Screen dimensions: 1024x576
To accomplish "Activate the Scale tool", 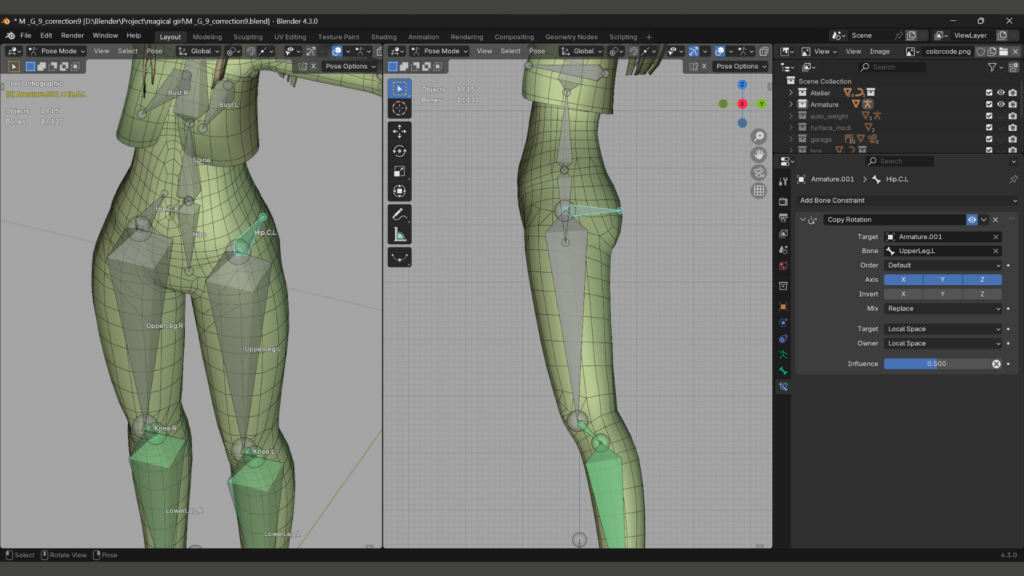I will click(399, 171).
